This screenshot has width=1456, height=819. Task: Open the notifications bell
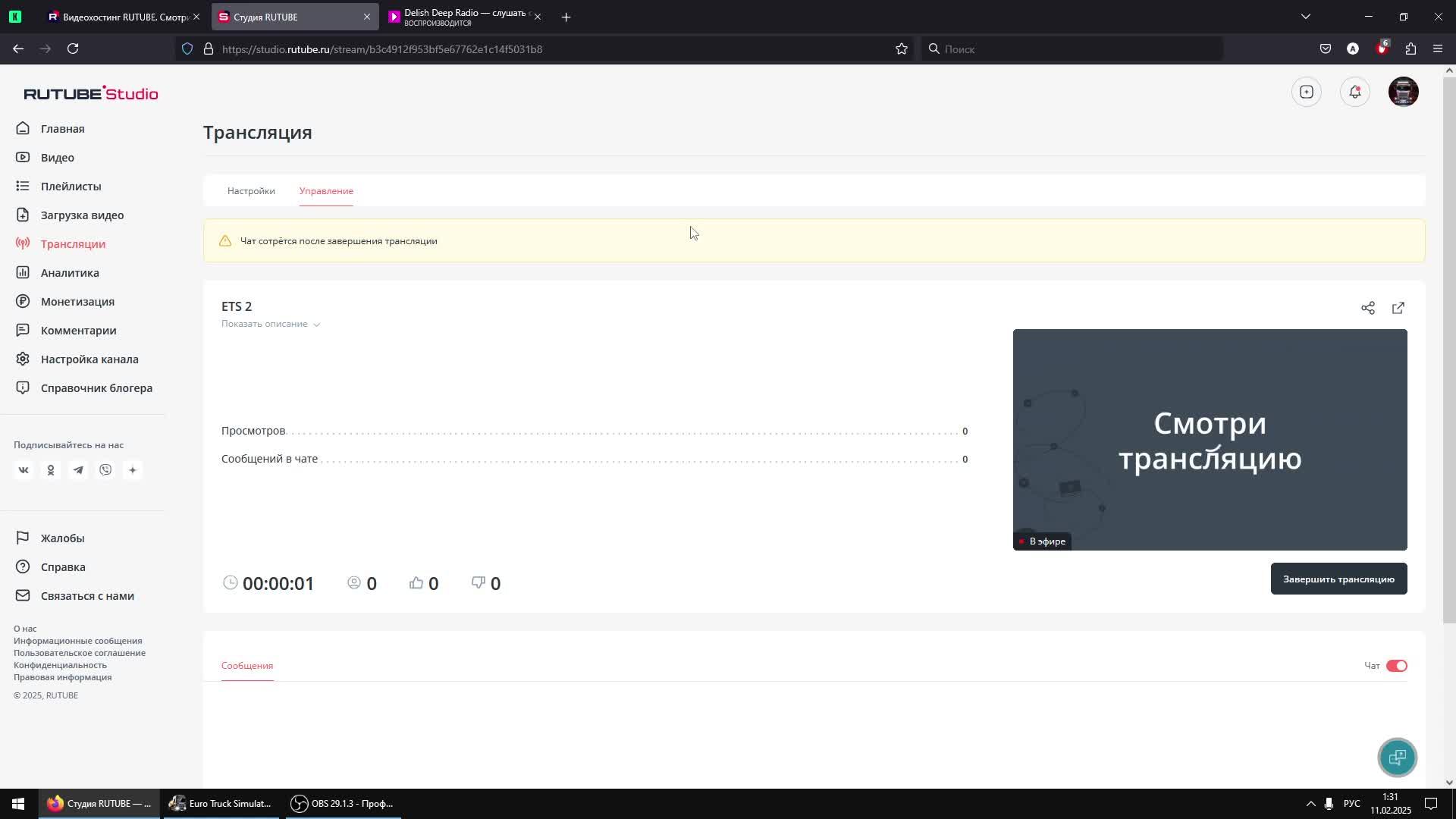click(x=1354, y=92)
